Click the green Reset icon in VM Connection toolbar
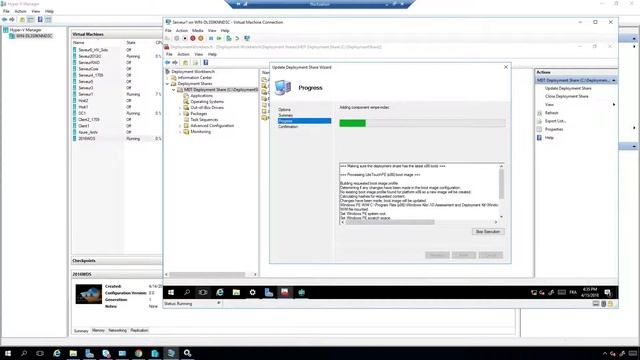 [219, 38]
